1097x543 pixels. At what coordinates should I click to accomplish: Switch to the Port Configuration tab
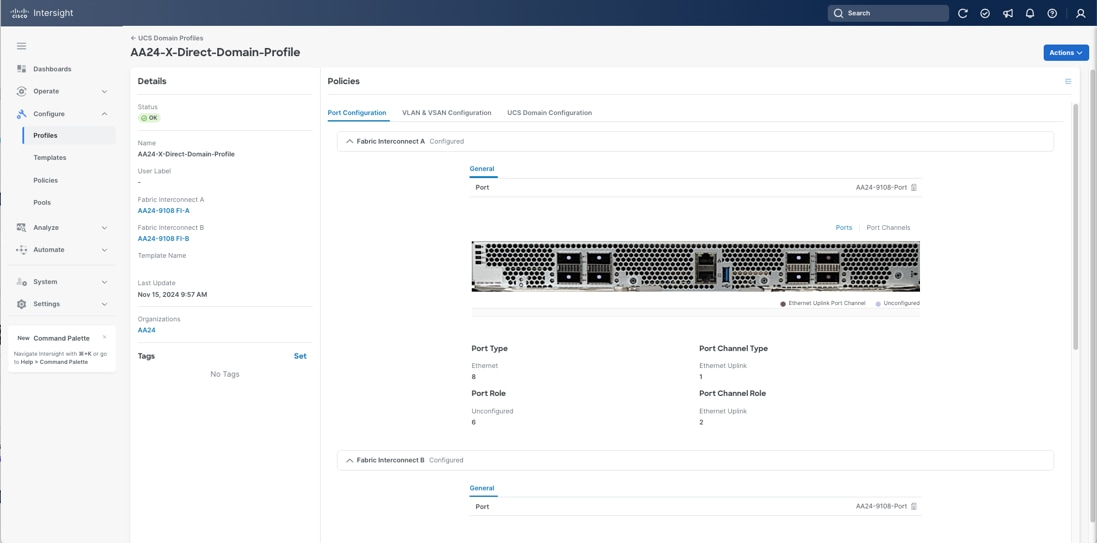point(357,113)
